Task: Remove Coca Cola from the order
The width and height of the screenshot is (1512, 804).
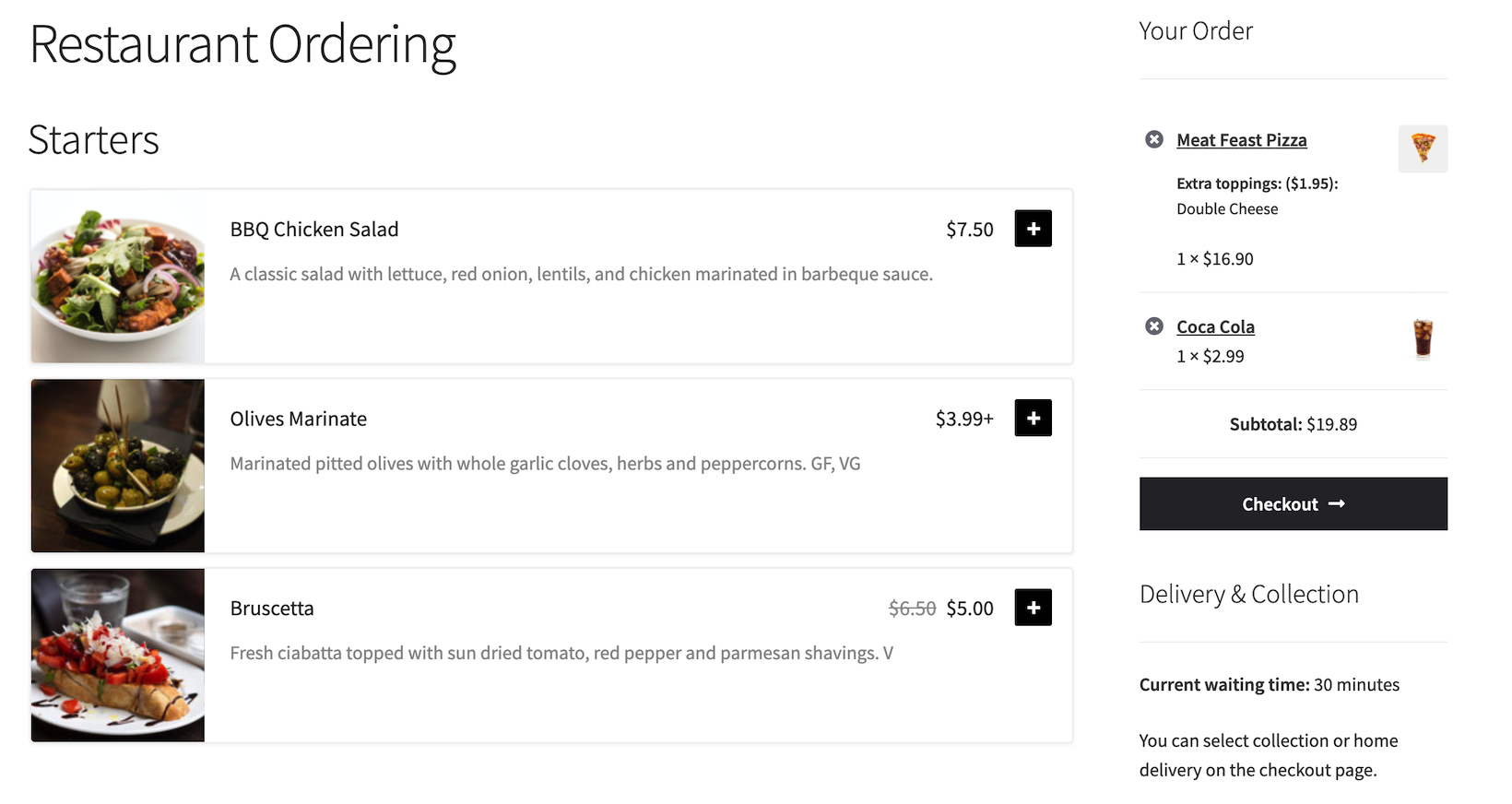Action: [x=1153, y=326]
